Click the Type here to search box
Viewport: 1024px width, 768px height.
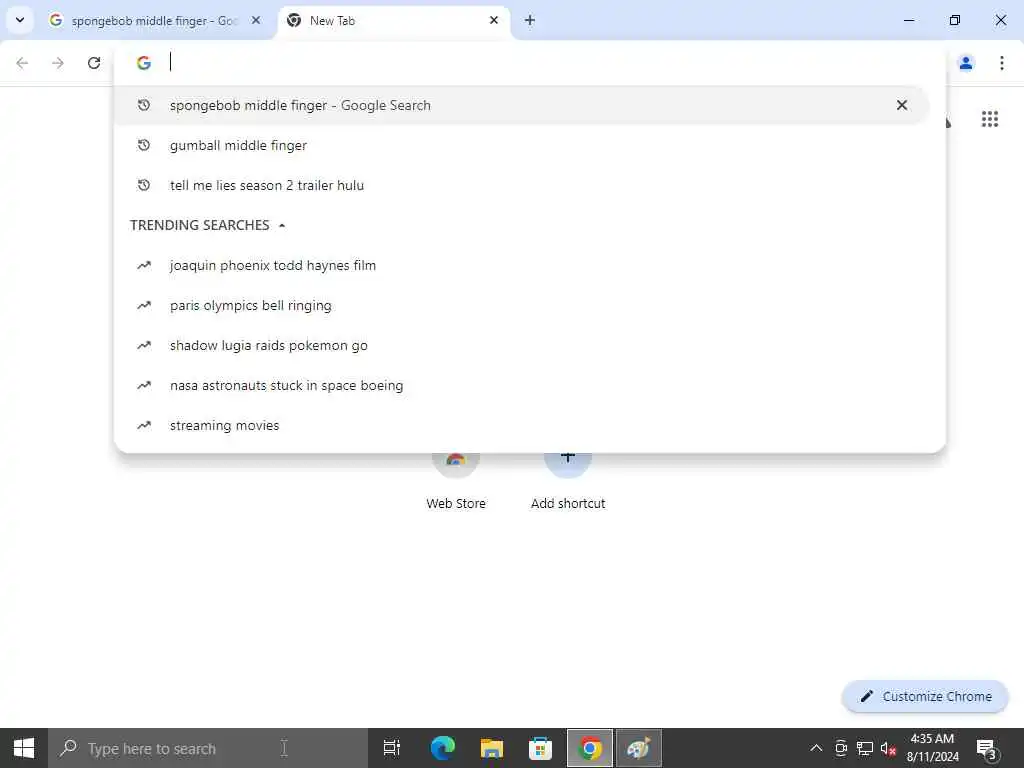coord(208,748)
